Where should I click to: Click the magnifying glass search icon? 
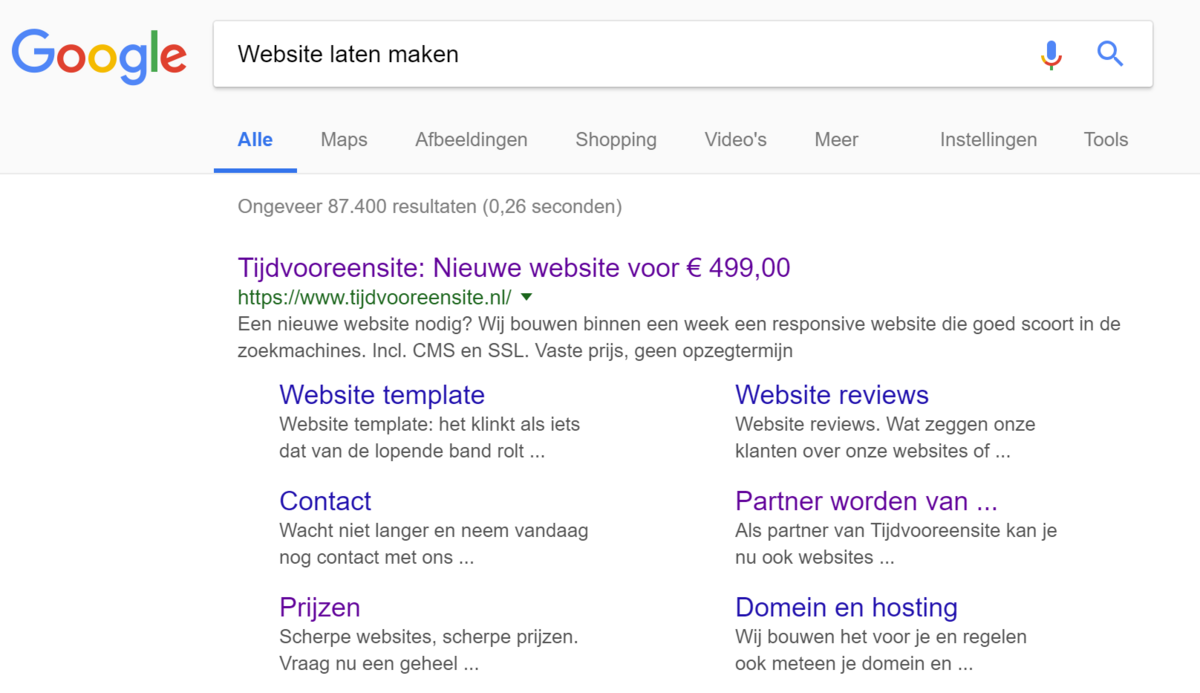pyautogui.click(x=1110, y=55)
